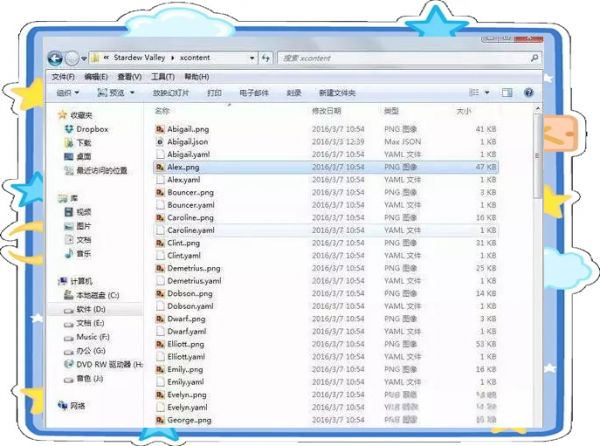Click the Forward navigation arrow button

(72, 59)
